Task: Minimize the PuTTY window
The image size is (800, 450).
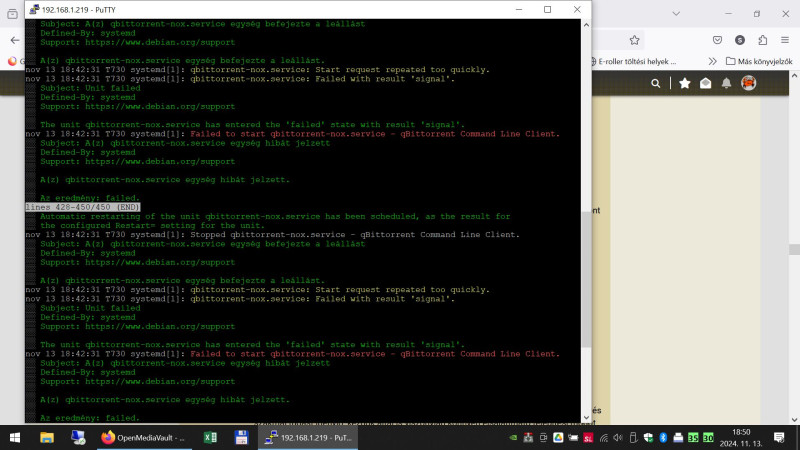Action: click(x=519, y=9)
